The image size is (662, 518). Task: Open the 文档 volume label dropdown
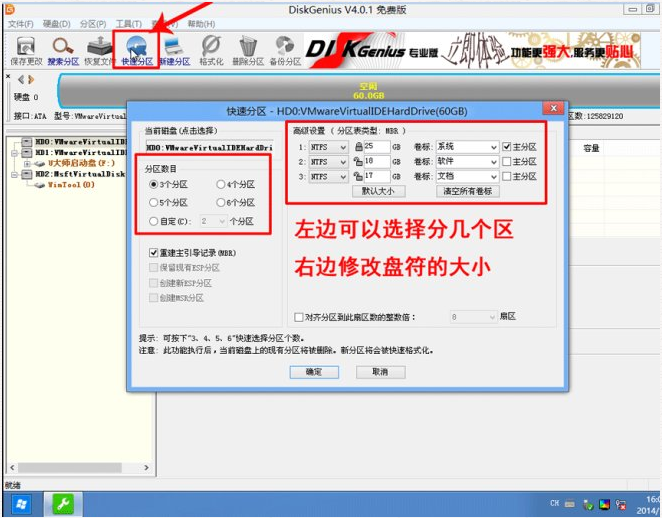pyautogui.click(x=494, y=177)
